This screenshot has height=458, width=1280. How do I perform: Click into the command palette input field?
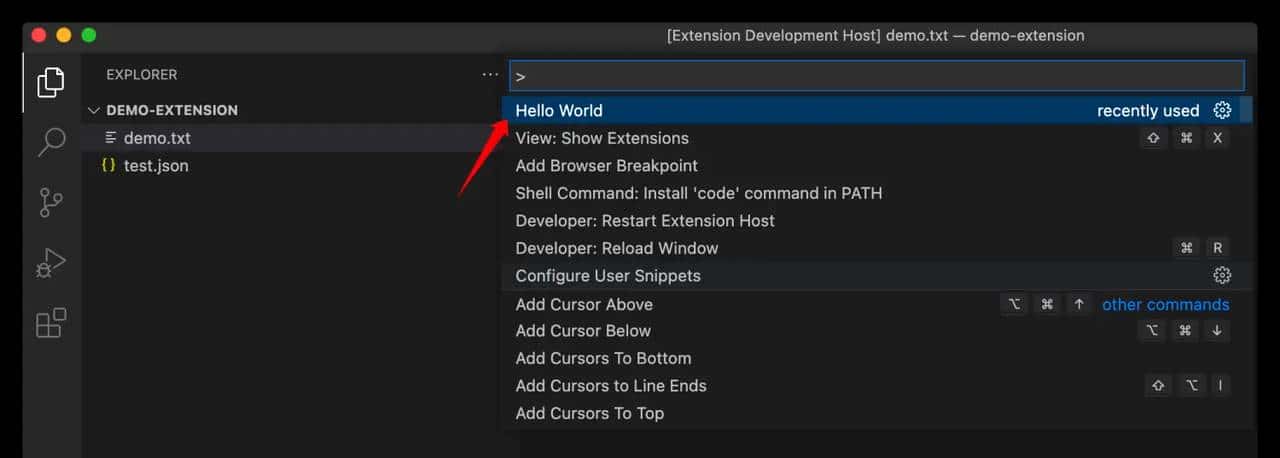[x=876, y=76]
